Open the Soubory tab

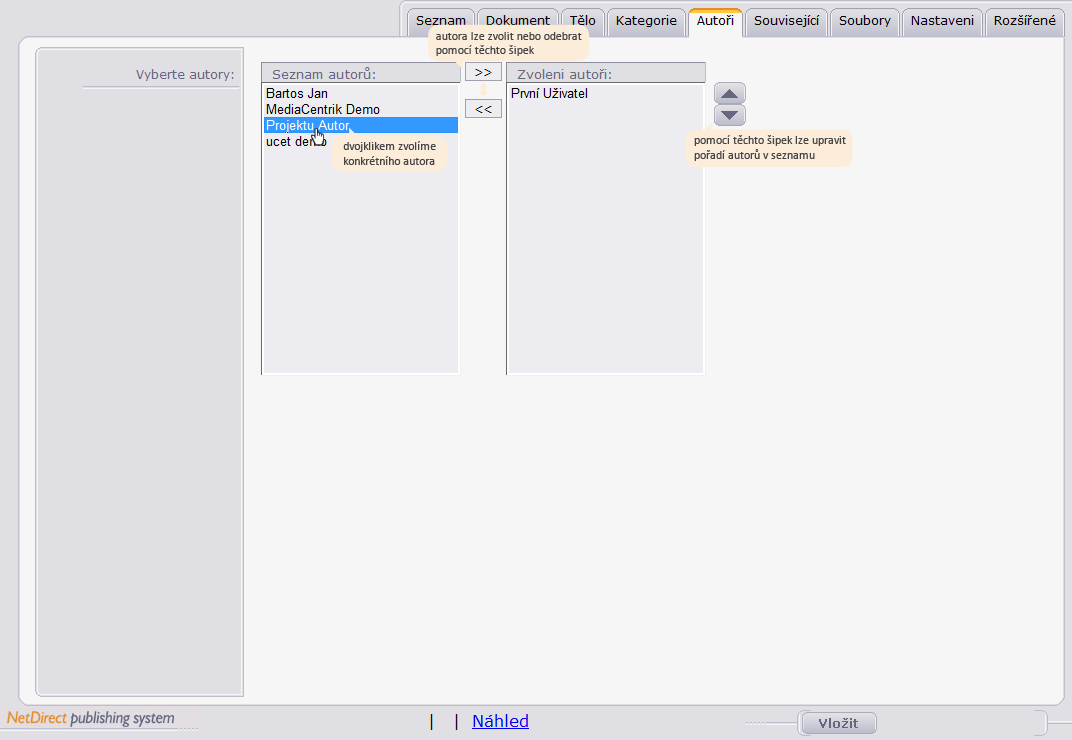[865, 21]
